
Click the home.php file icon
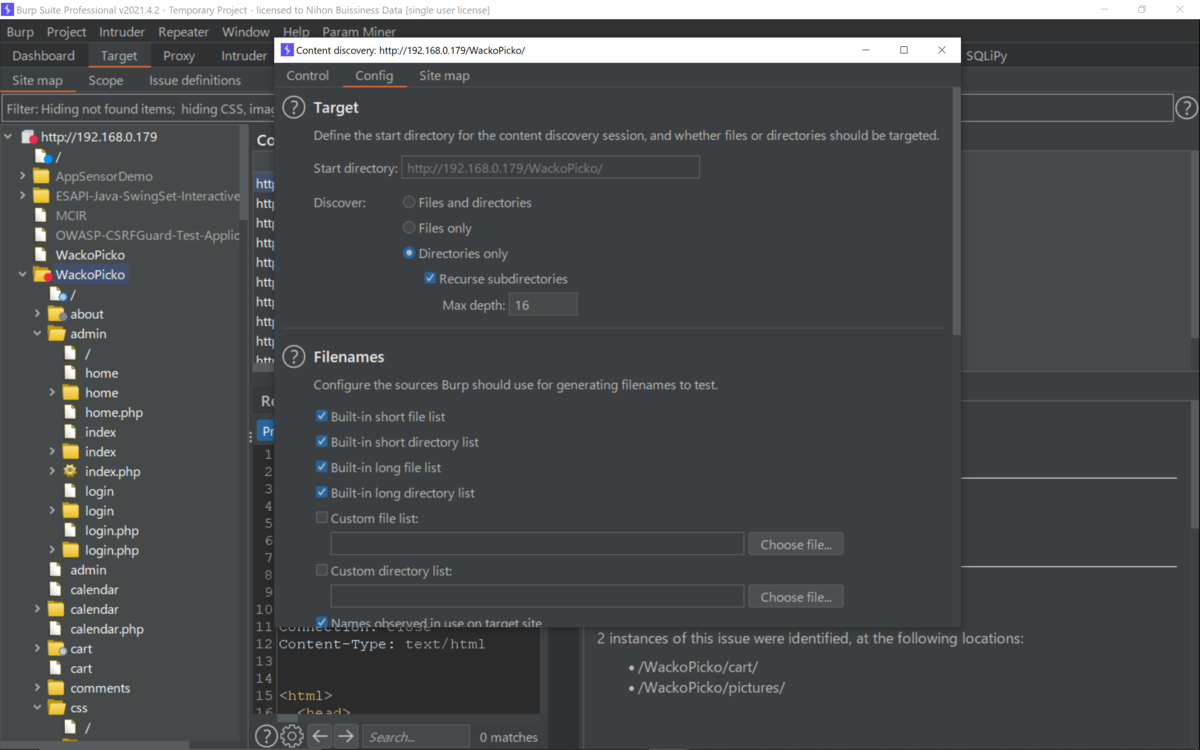[x=70, y=412]
